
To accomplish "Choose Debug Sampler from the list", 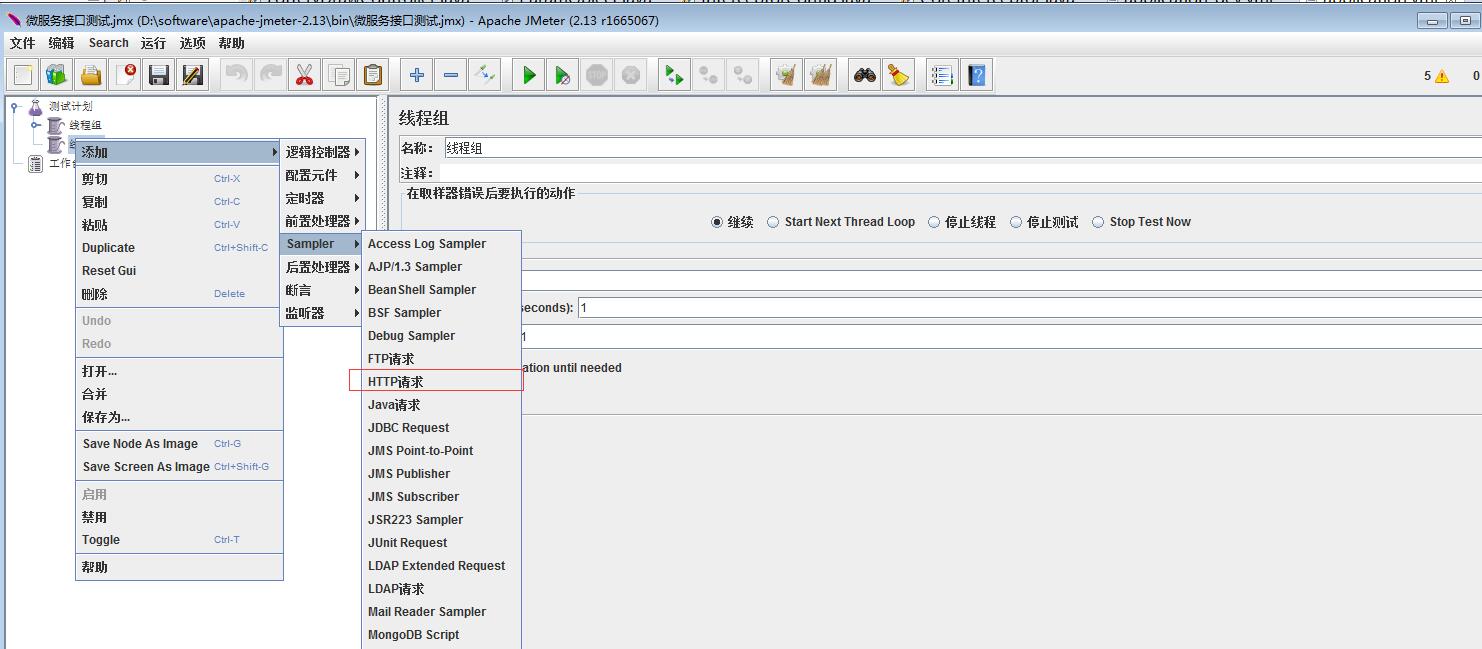I will click(x=442, y=336).
